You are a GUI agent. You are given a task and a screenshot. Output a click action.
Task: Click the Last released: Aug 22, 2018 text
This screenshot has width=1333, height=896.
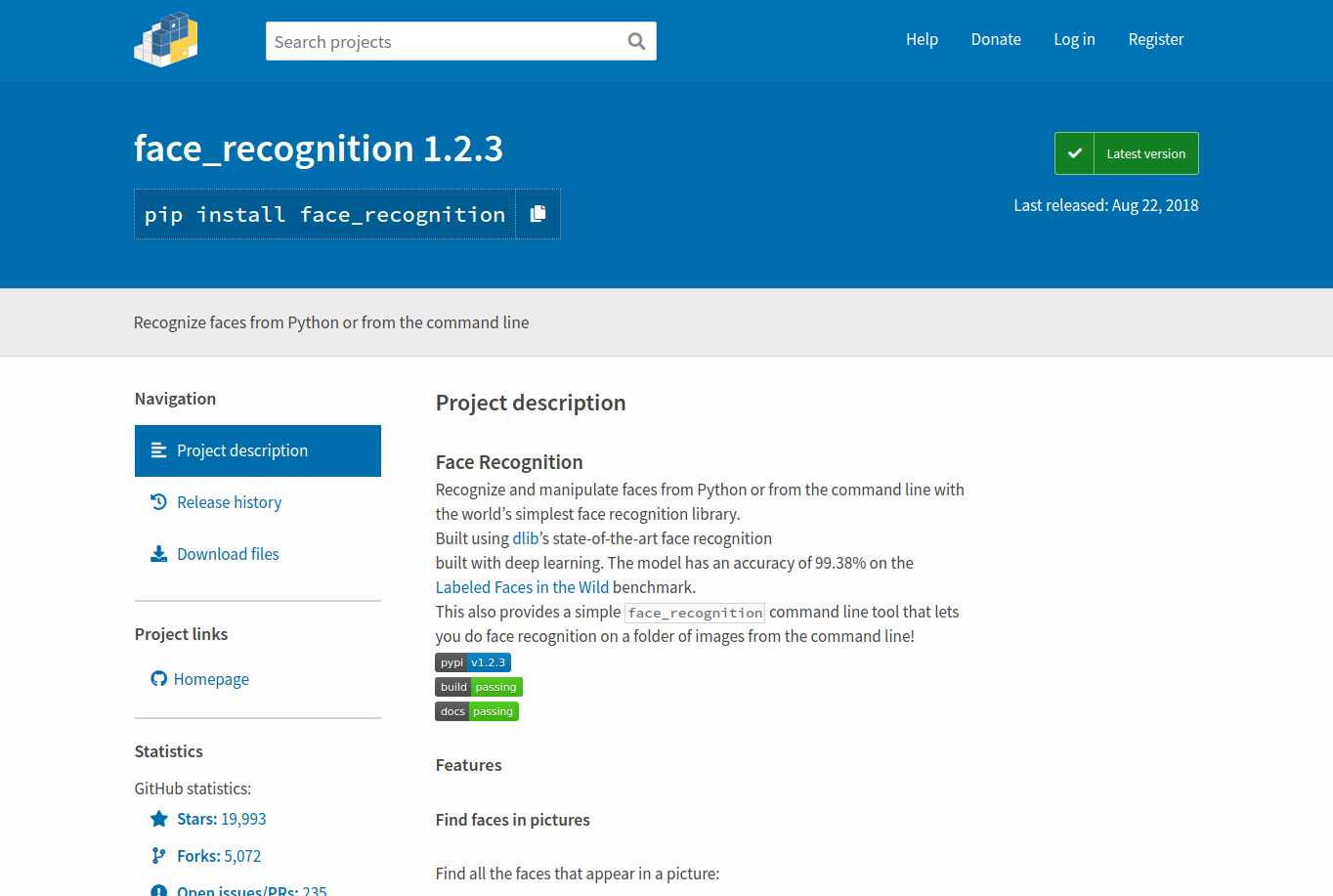pos(1106,205)
